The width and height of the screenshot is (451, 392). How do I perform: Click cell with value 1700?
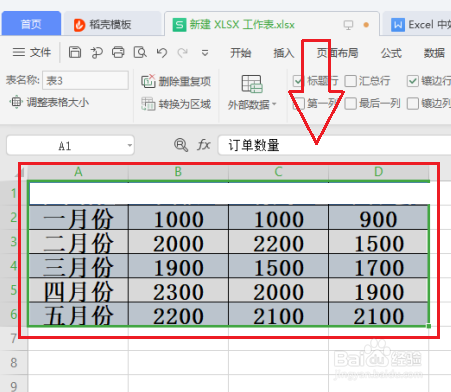[378, 266]
